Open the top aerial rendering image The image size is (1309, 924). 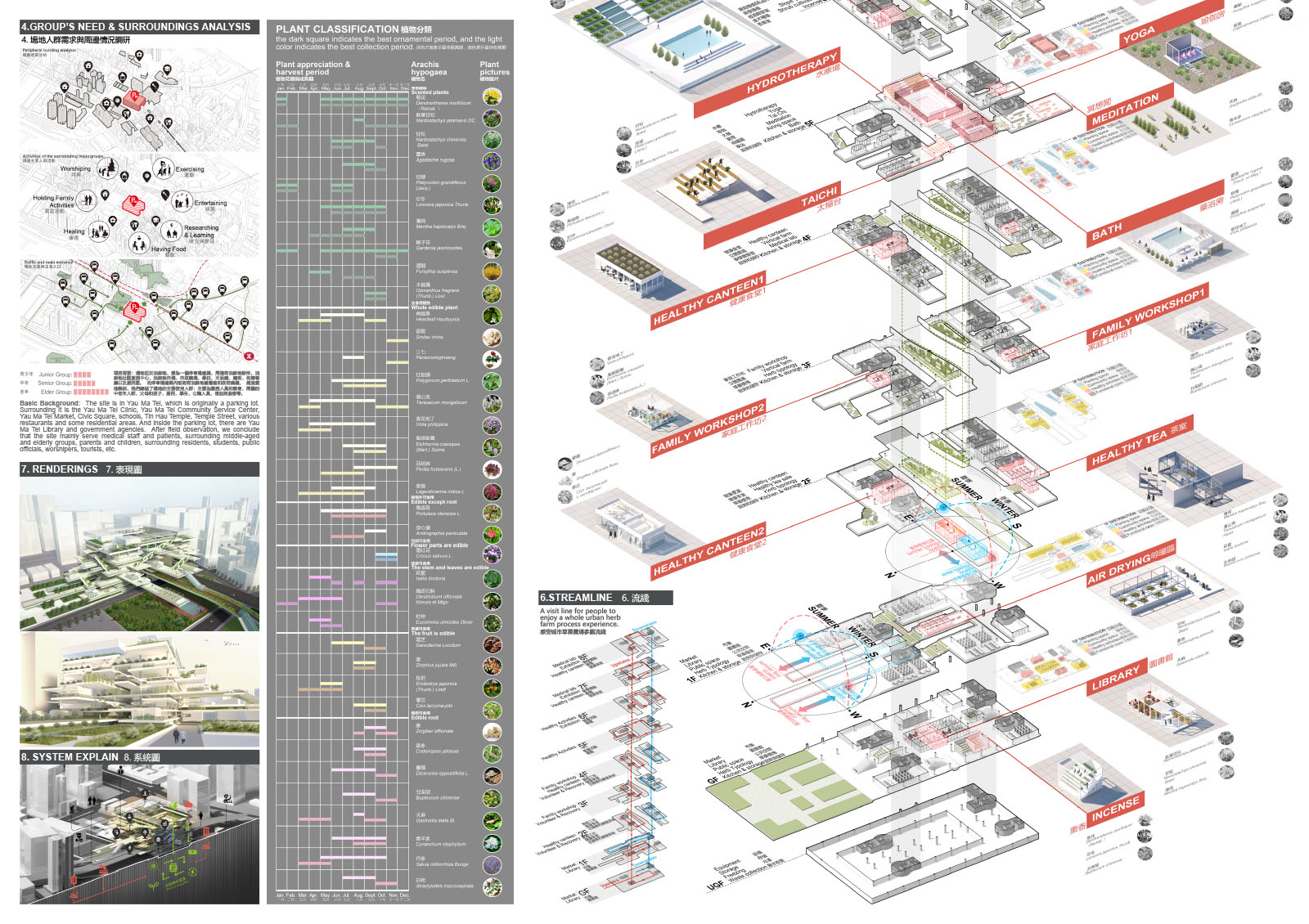coord(139,554)
